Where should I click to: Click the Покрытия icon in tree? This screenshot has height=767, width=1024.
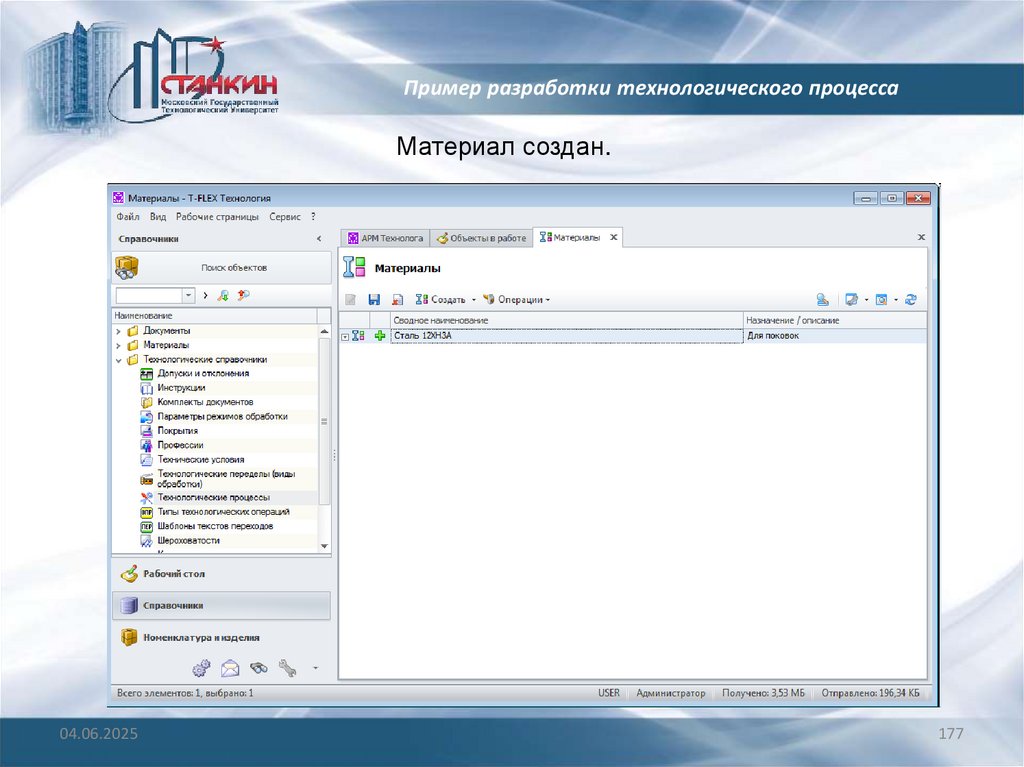[147, 431]
